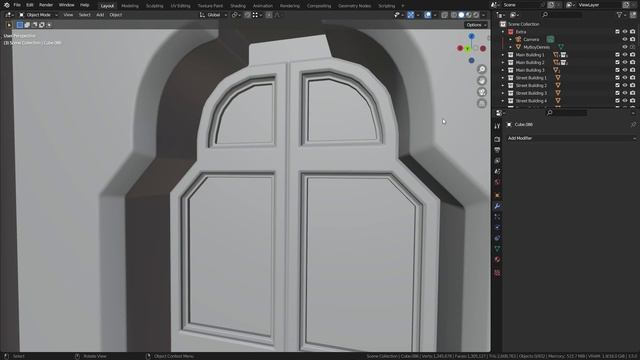Open the Render menu
The height and width of the screenshot is (360, 640).
tap(46, 5)
